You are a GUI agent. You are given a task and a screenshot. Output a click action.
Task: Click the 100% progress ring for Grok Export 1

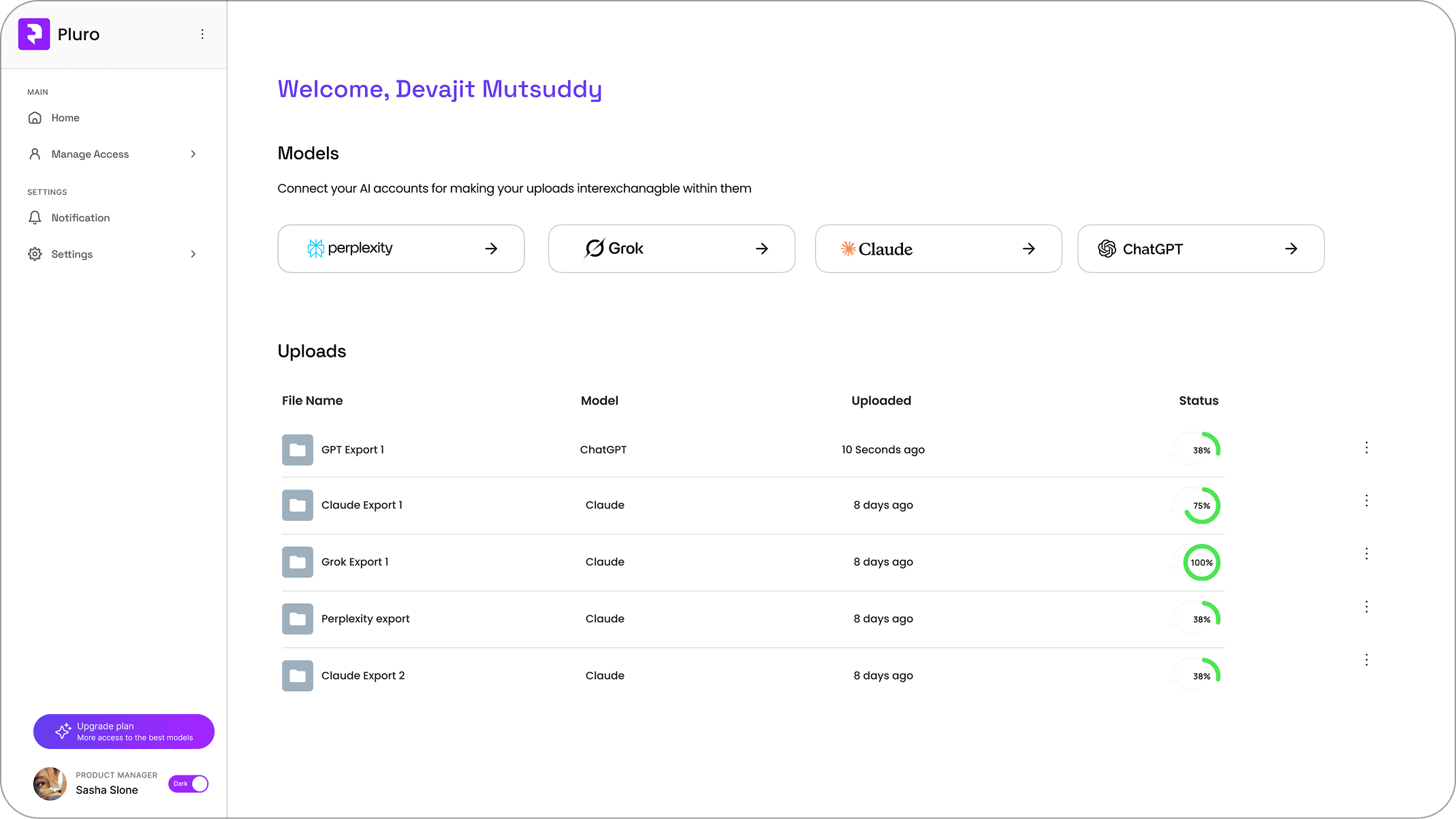point(1201,562)
